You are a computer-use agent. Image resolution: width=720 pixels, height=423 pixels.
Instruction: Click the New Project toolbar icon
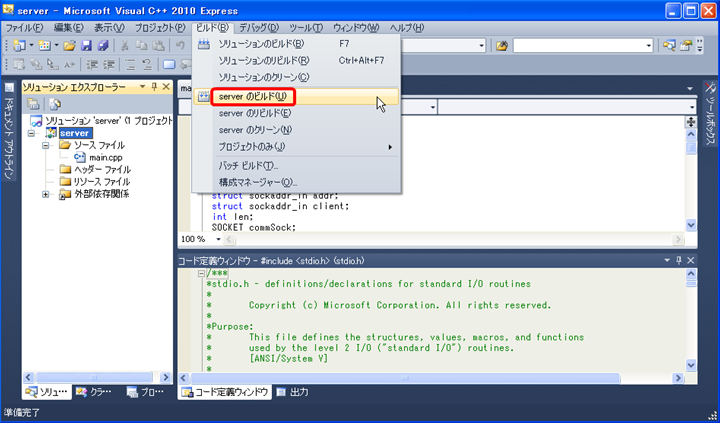point(20,45)
